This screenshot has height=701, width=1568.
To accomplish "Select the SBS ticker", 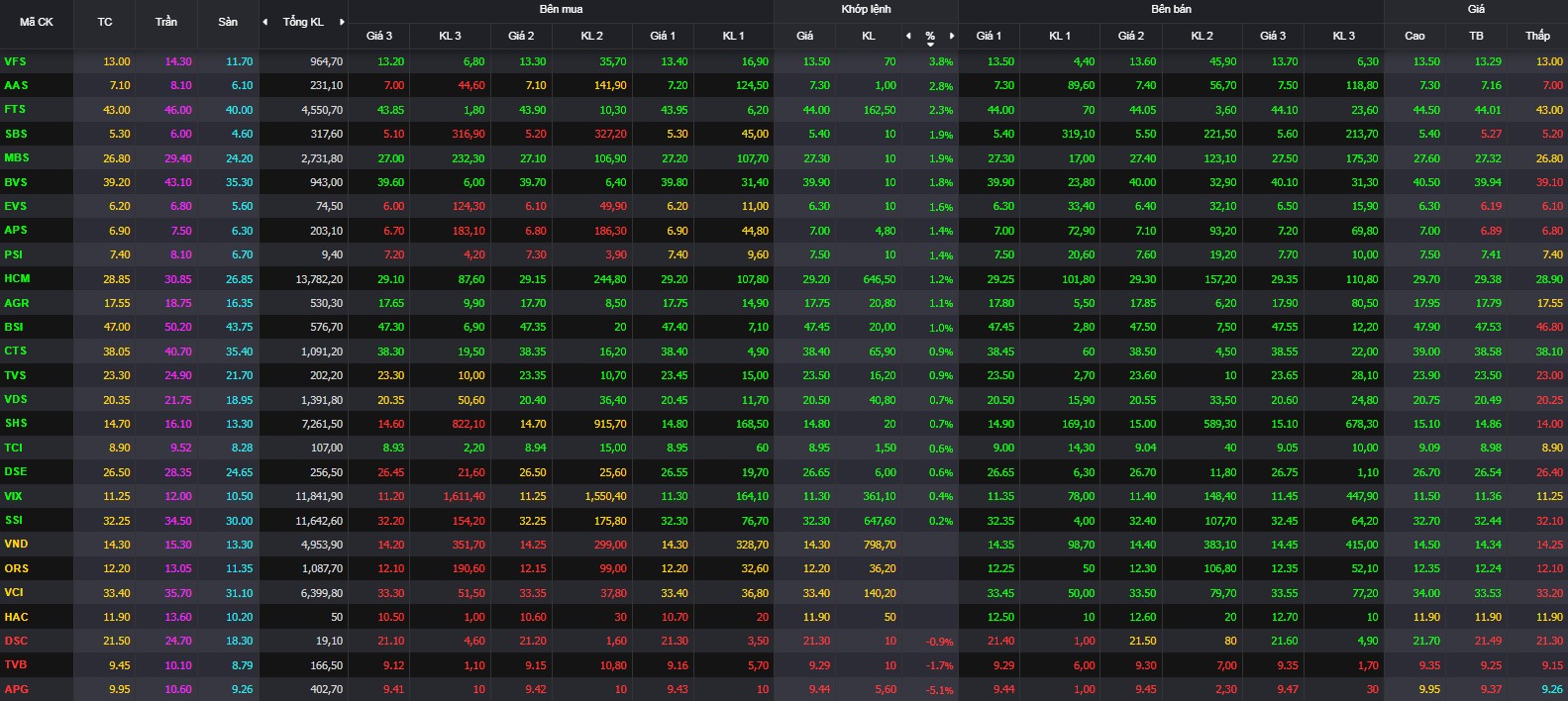I will coord(16,134).
